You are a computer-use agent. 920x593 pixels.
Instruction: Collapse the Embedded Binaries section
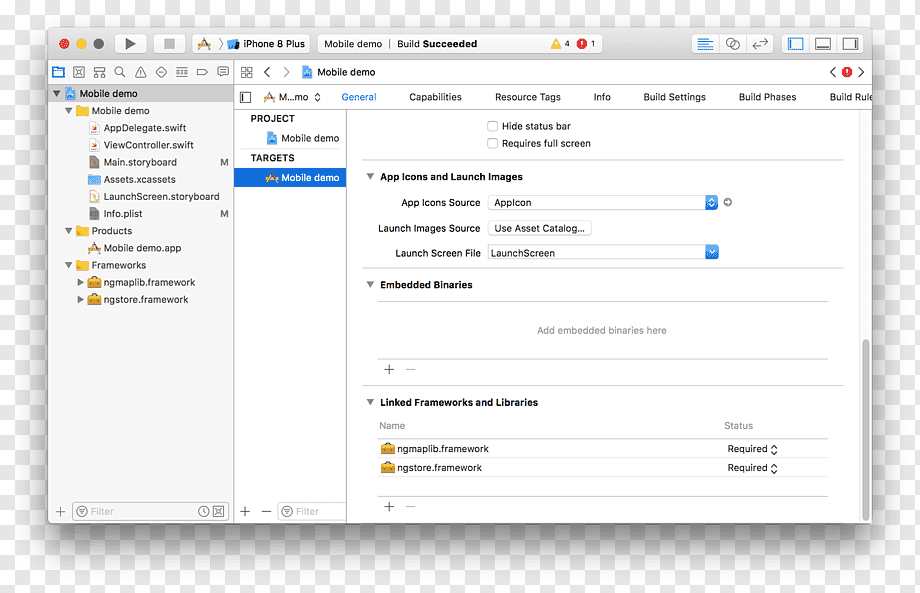point(370,284)
